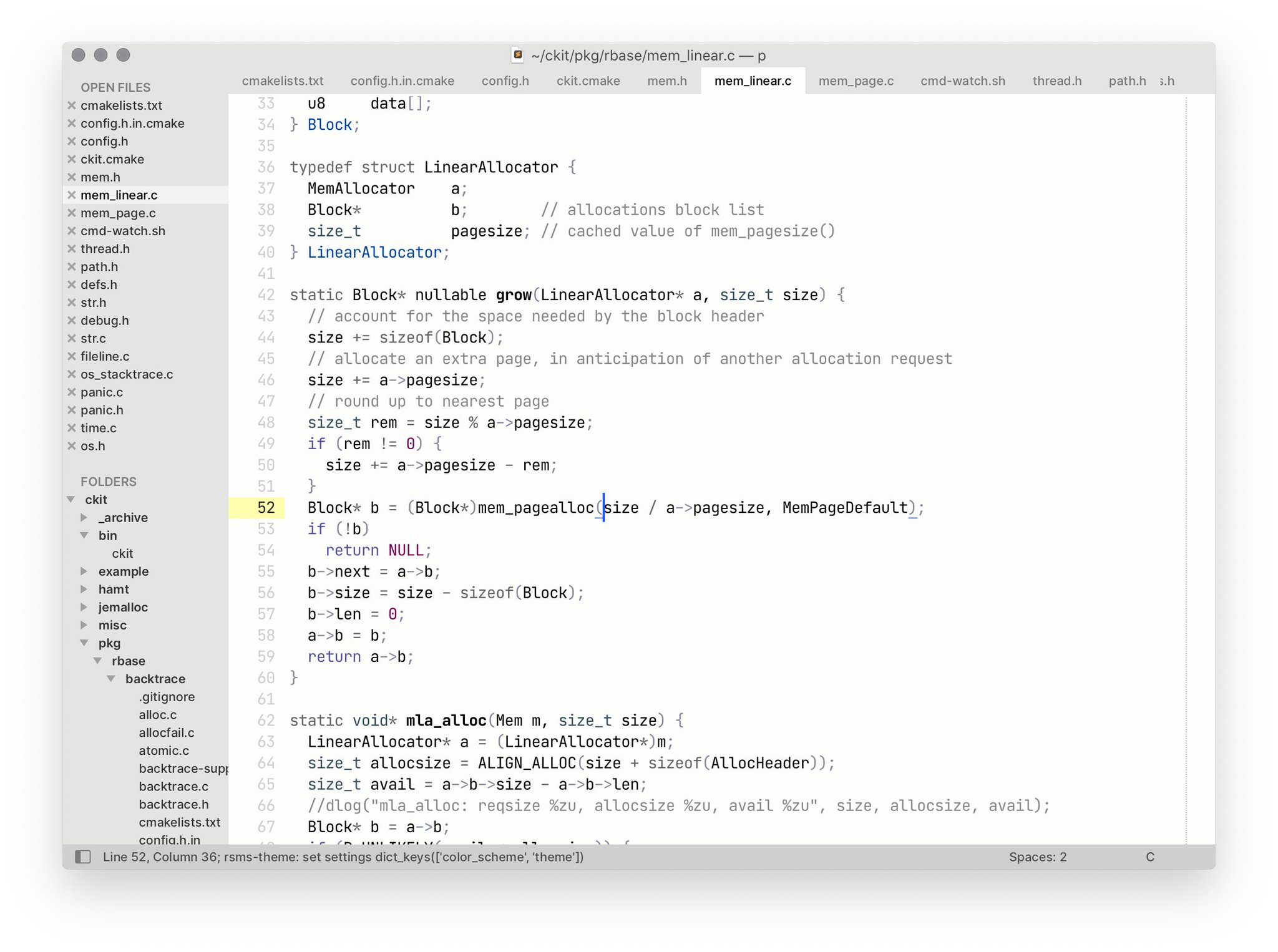Close mem.h from the open files list
This screenshot has height=952, width=1278.
click(x=71, y=177)
